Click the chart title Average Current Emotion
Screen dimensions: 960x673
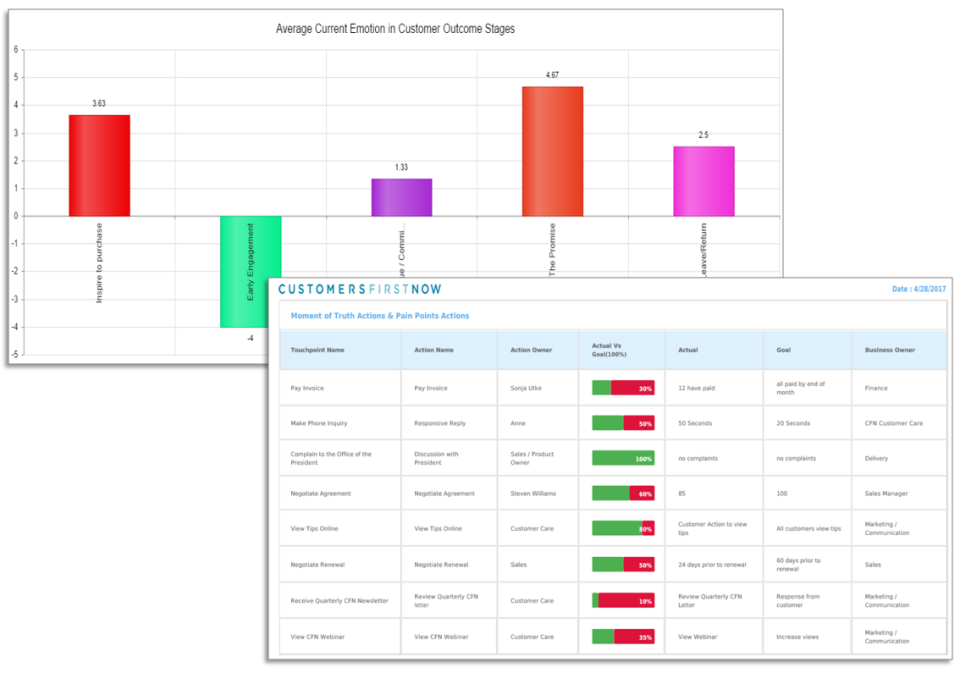393,29
